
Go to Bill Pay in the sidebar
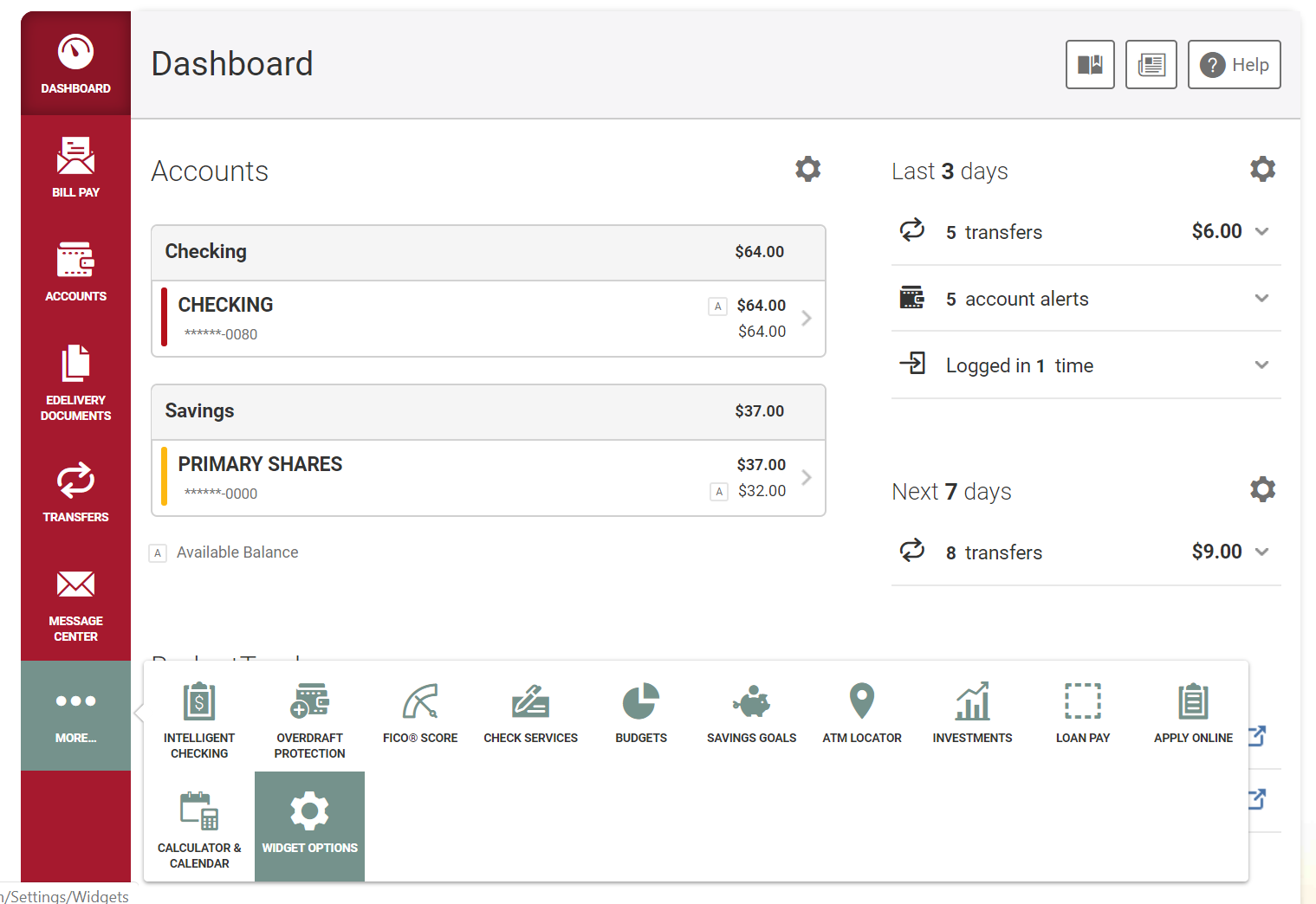(x=75, y=167)
